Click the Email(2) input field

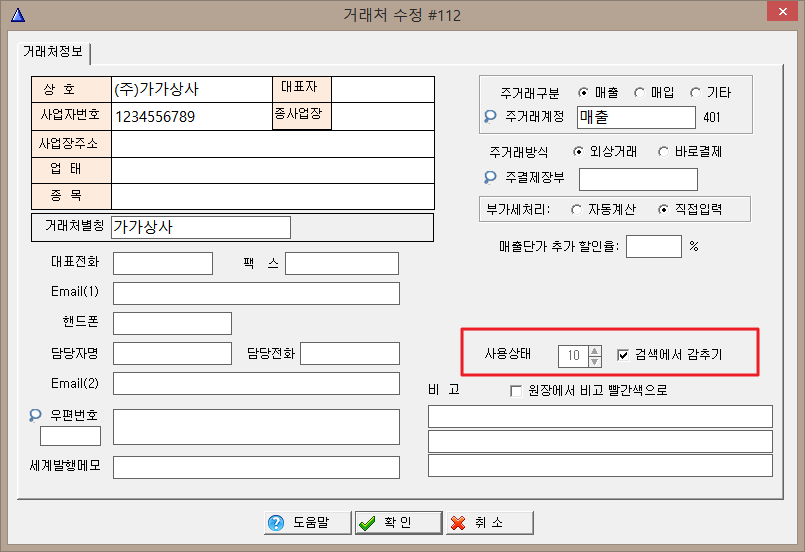pos(256,384)
